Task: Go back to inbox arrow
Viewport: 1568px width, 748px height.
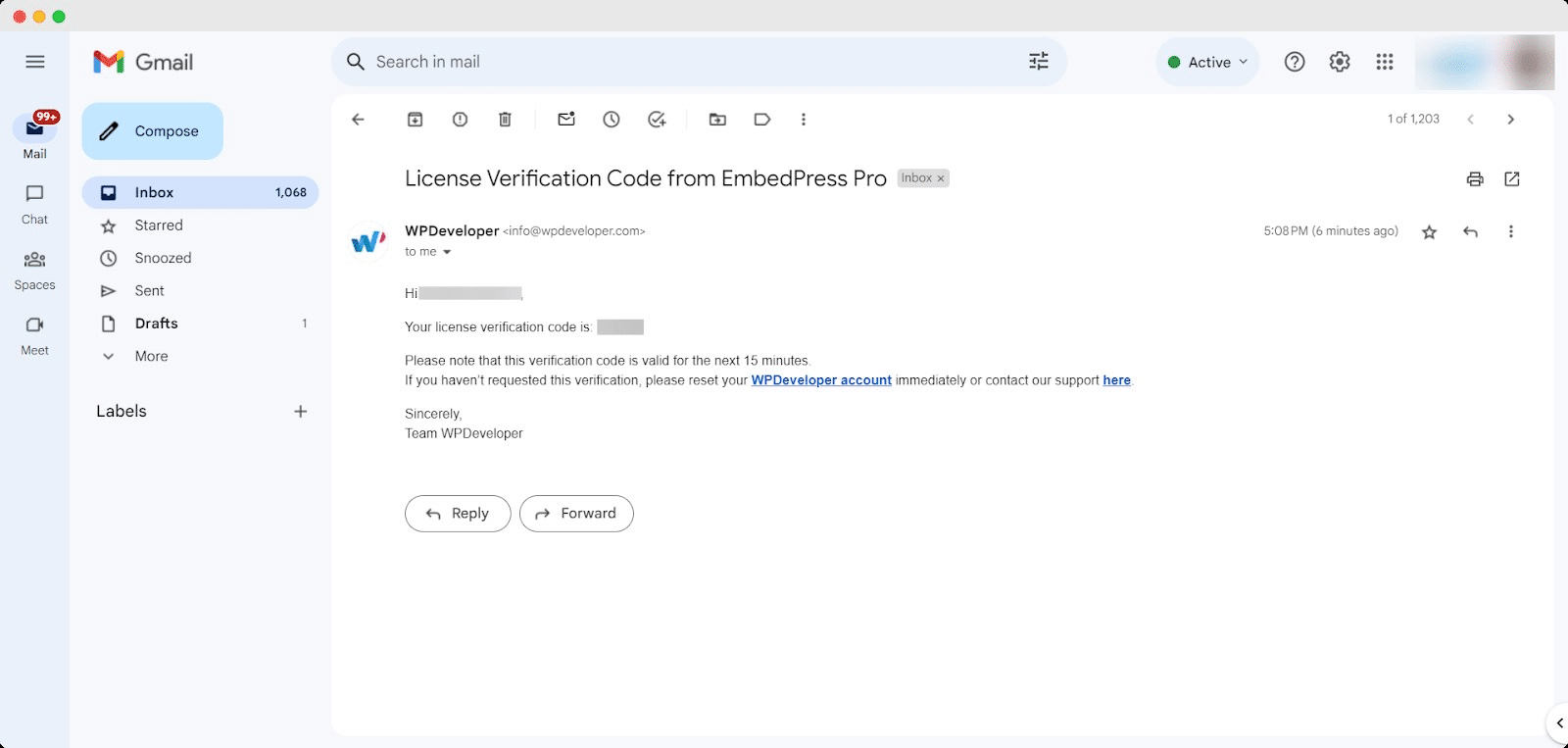Action: [358, 120]
